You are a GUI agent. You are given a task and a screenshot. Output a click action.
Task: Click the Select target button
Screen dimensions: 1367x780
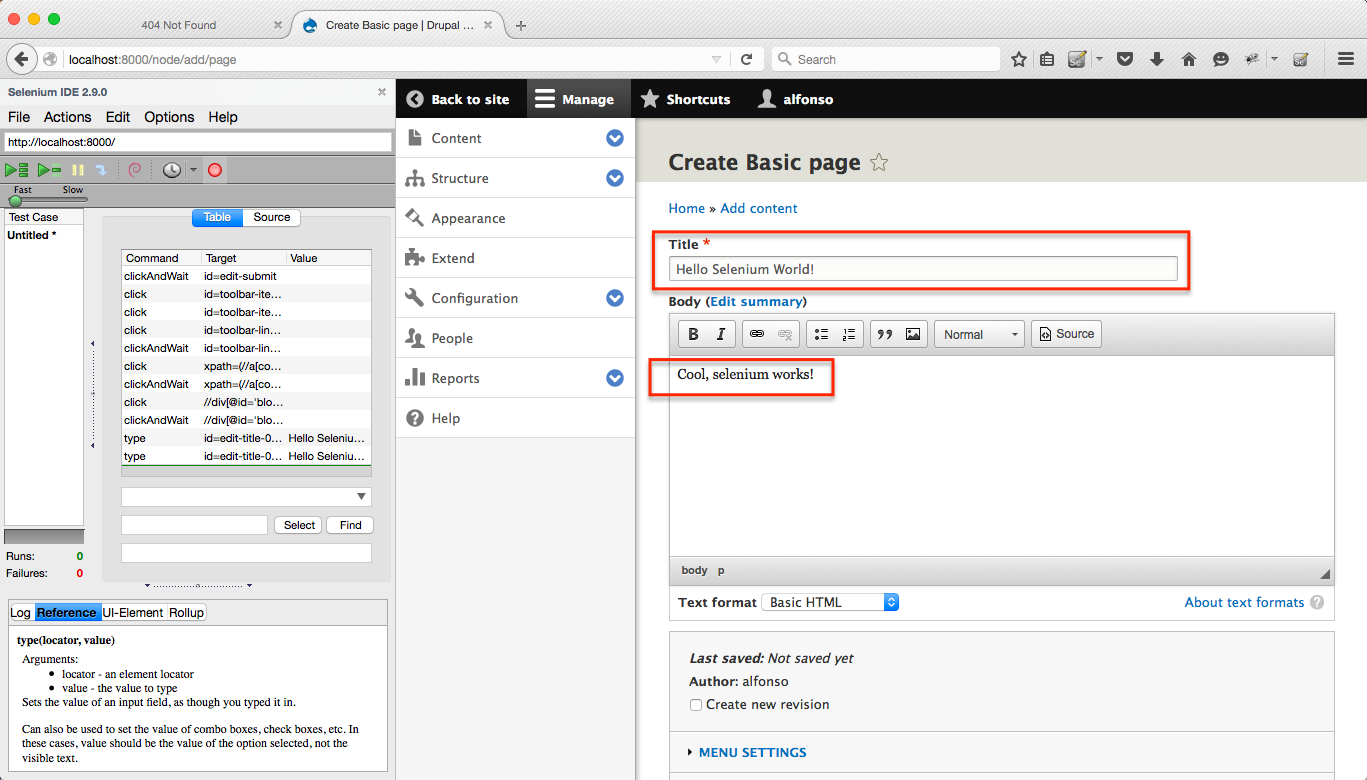click(x=299, y=525)
